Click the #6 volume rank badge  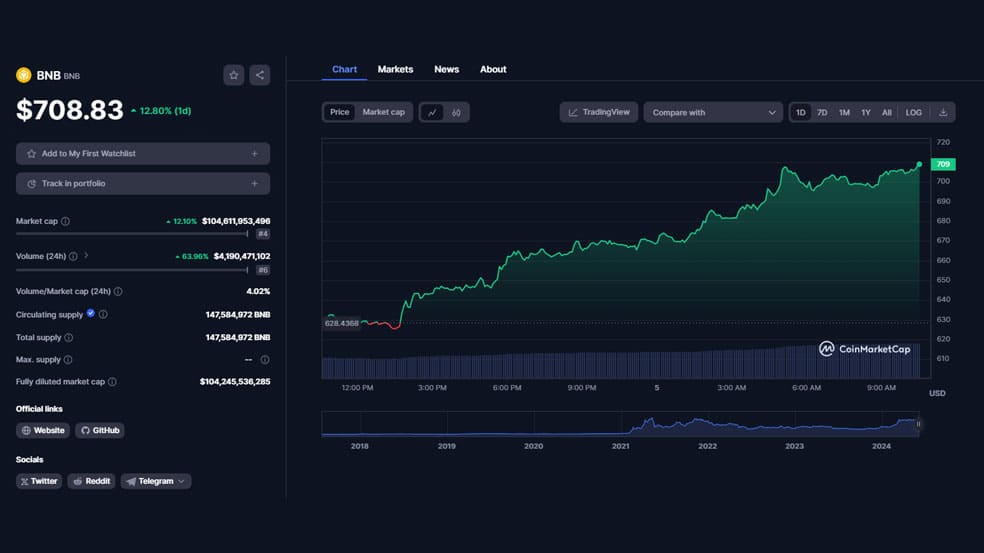263,271
